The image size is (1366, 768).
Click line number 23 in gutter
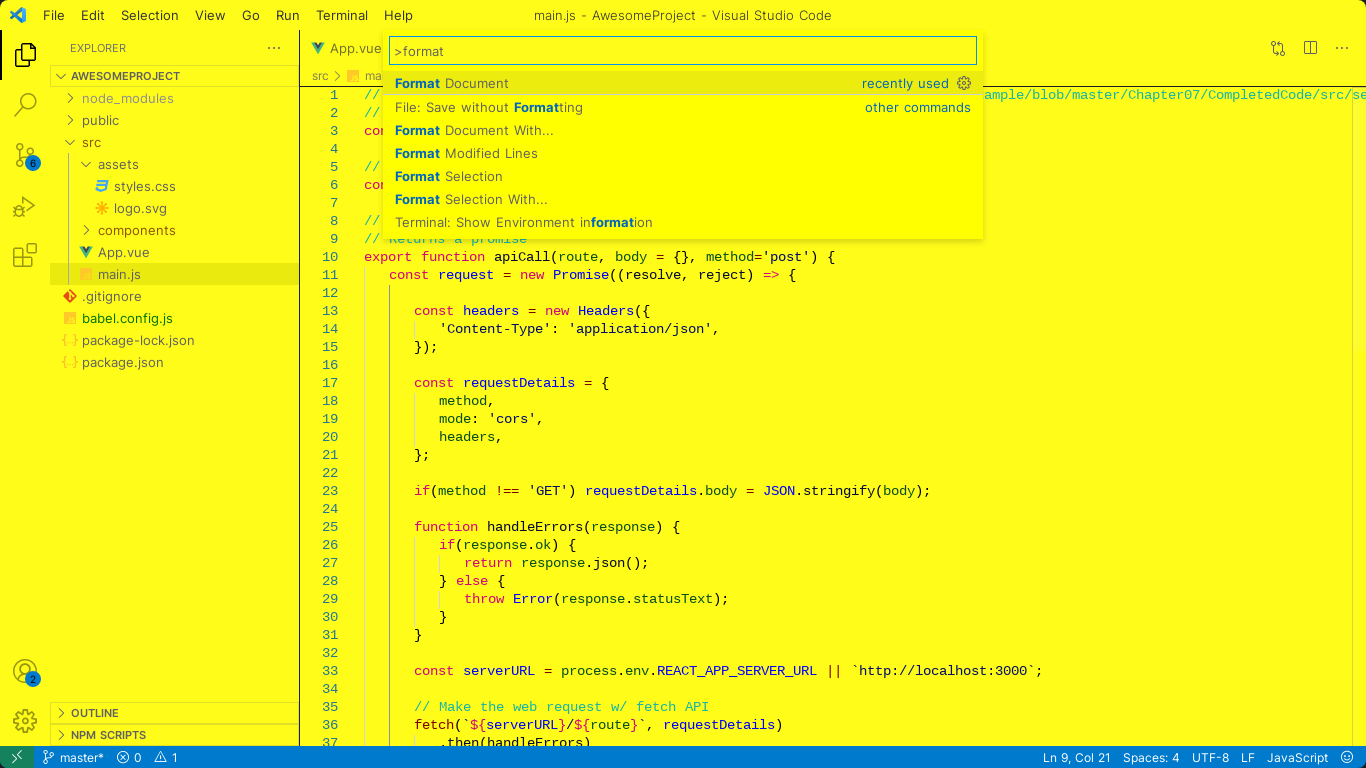tap(330, 491)
